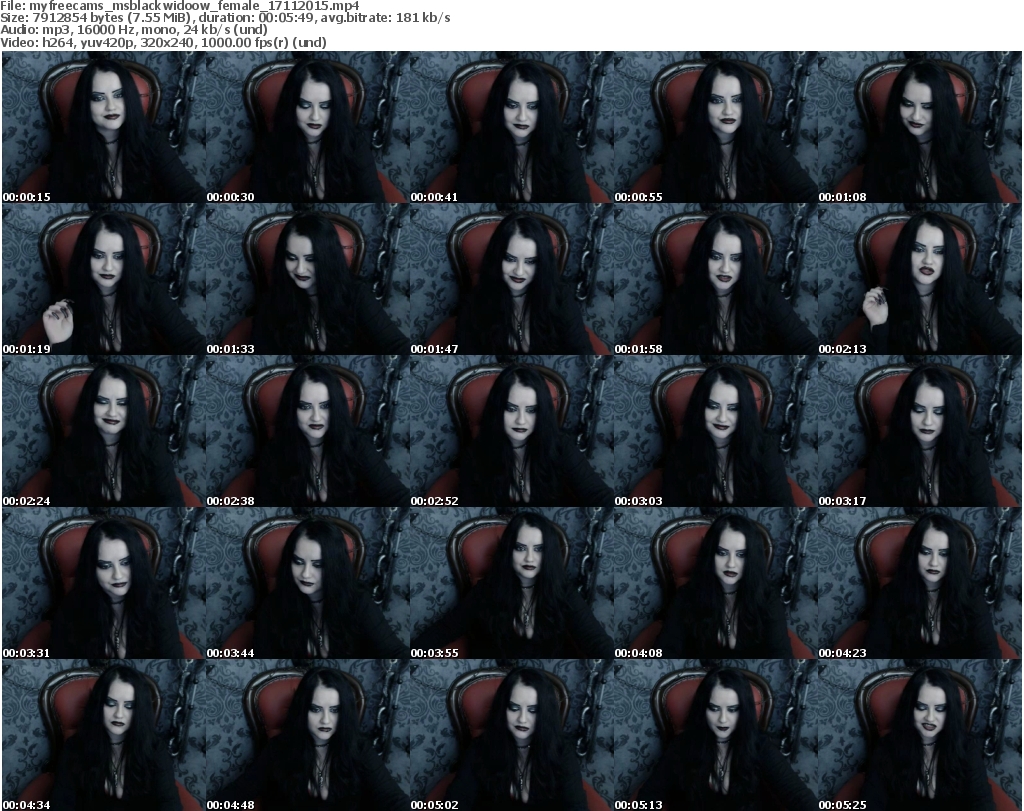Open the frame marked 00:01:33
Screen dimensions: 1024x811
click(x=308, y=279)
